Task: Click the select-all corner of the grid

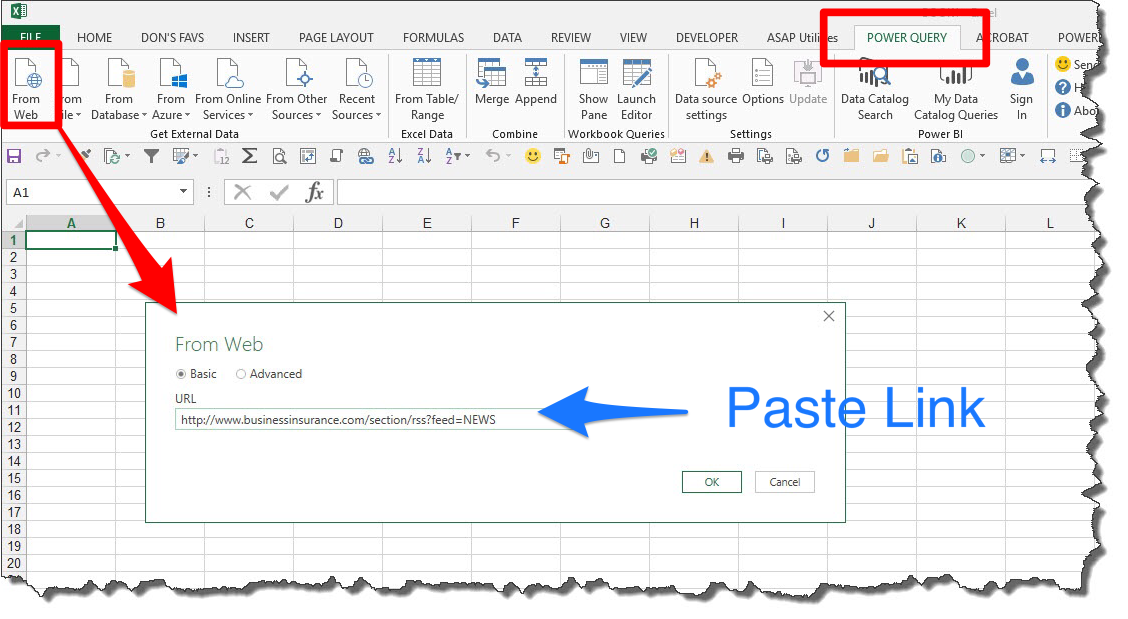Action: coord(14,223)
